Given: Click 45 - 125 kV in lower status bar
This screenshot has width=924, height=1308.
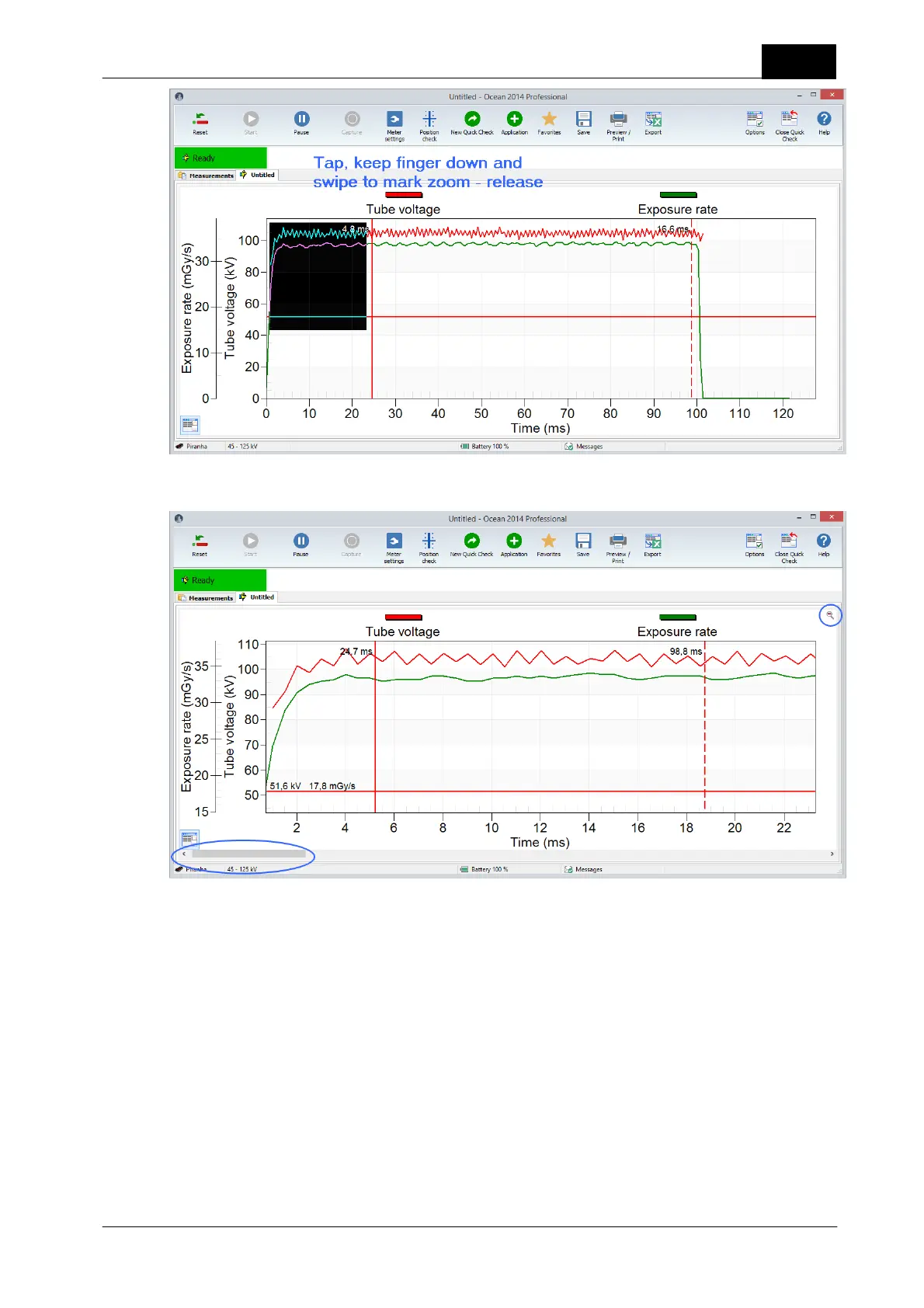Looking at the screenshot, I should click(242, 869).
